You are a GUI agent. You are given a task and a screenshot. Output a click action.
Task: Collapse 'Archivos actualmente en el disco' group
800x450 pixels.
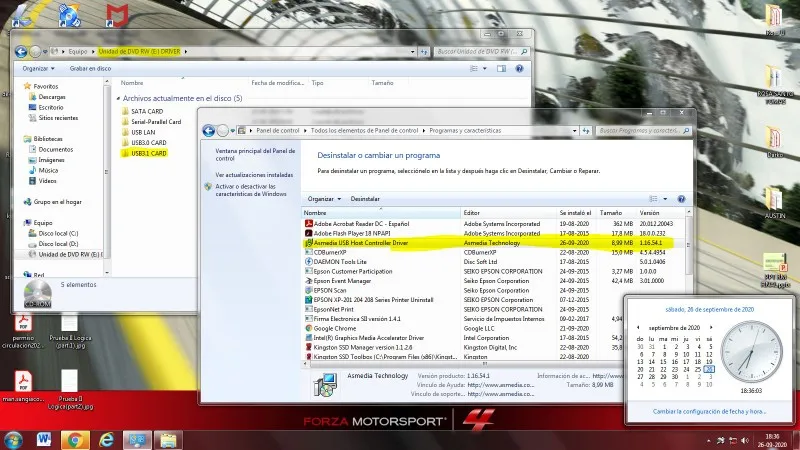[118, 98]
